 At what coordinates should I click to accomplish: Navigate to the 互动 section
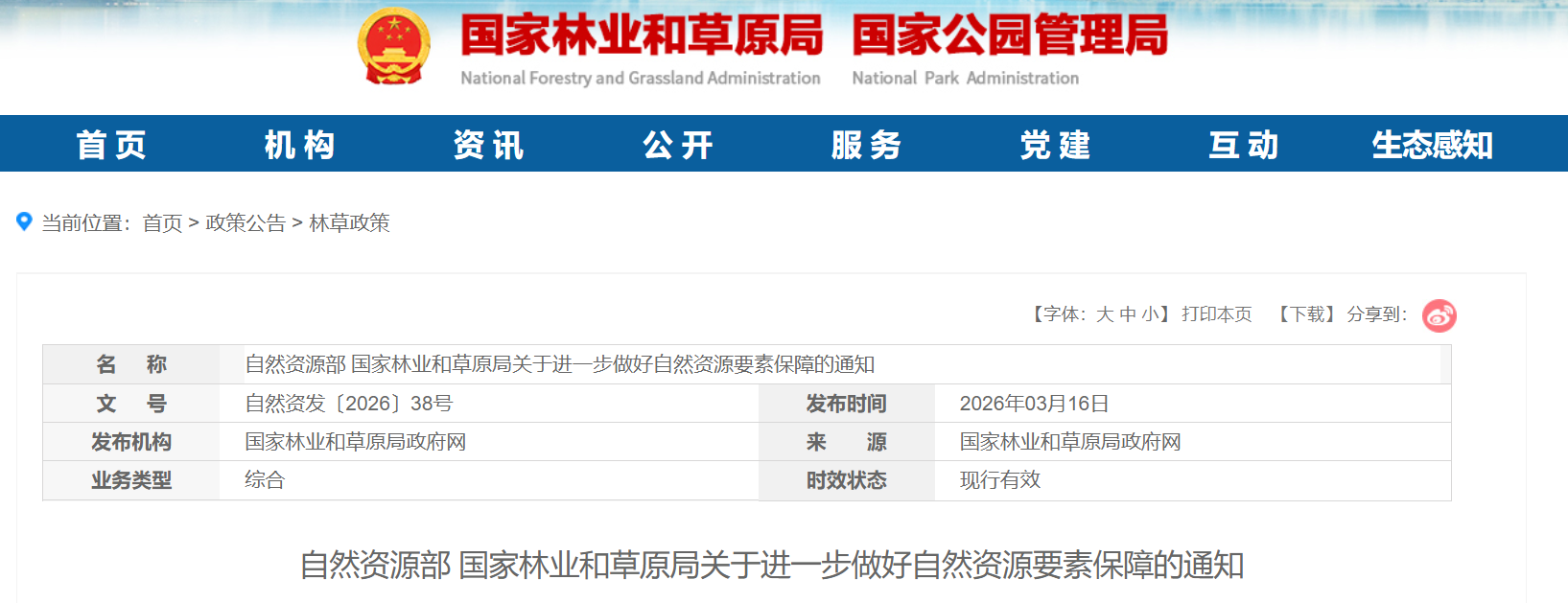coord(1244,145)
